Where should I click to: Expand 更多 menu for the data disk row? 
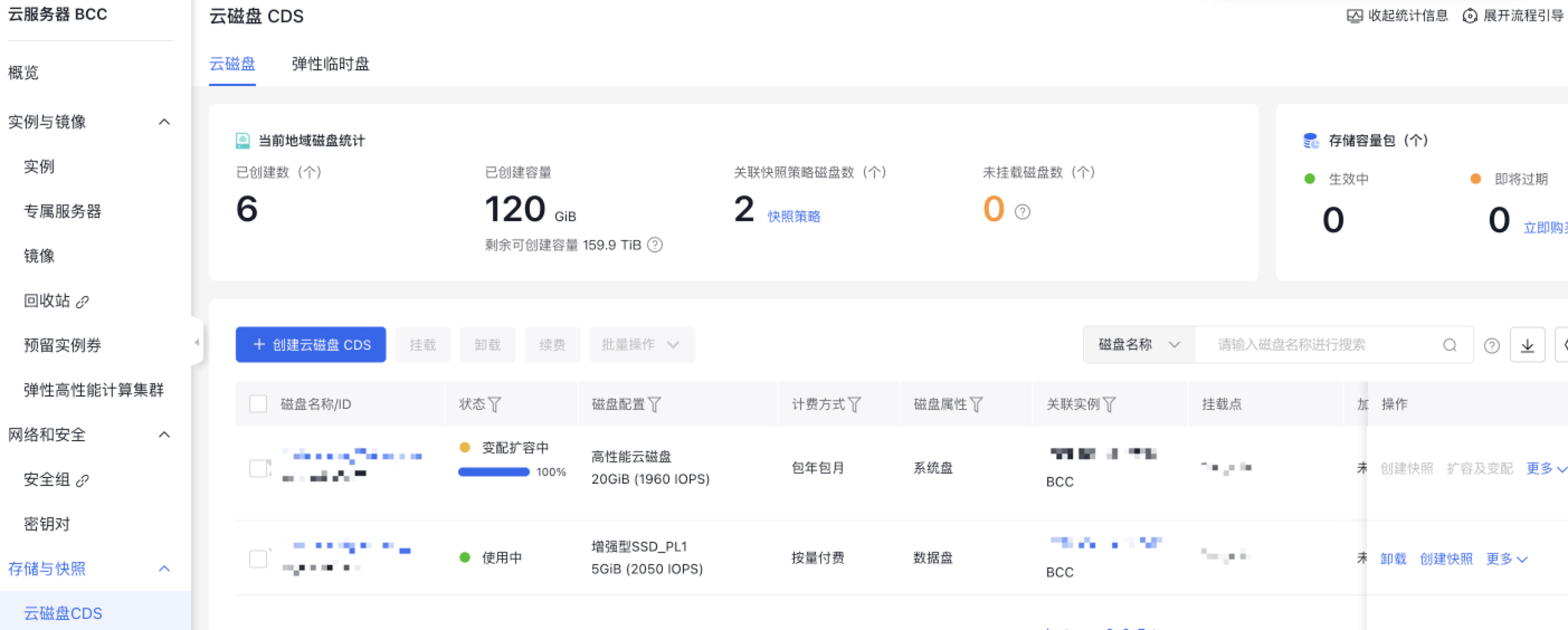pos(1507,559)
